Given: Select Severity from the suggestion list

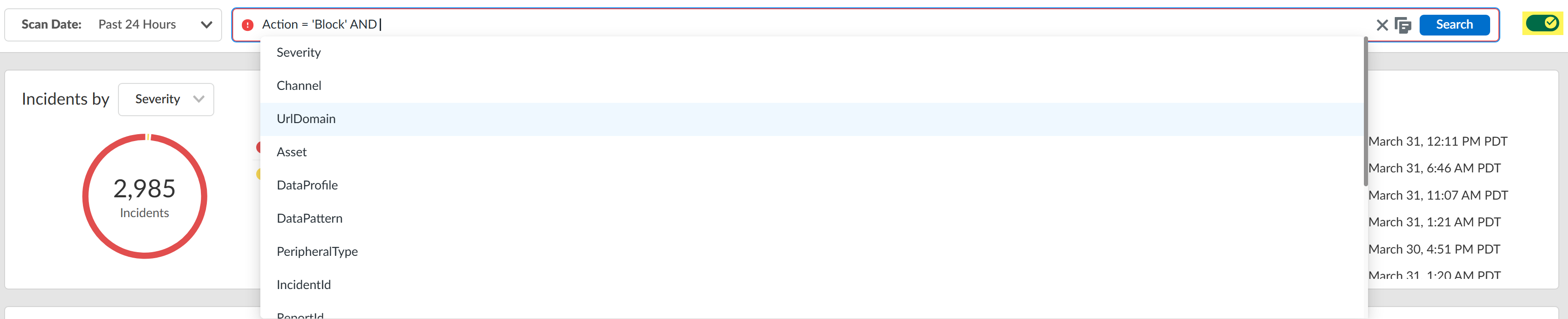Looking at the screenshot, I should pyautogui.click(x=299, y=53).
